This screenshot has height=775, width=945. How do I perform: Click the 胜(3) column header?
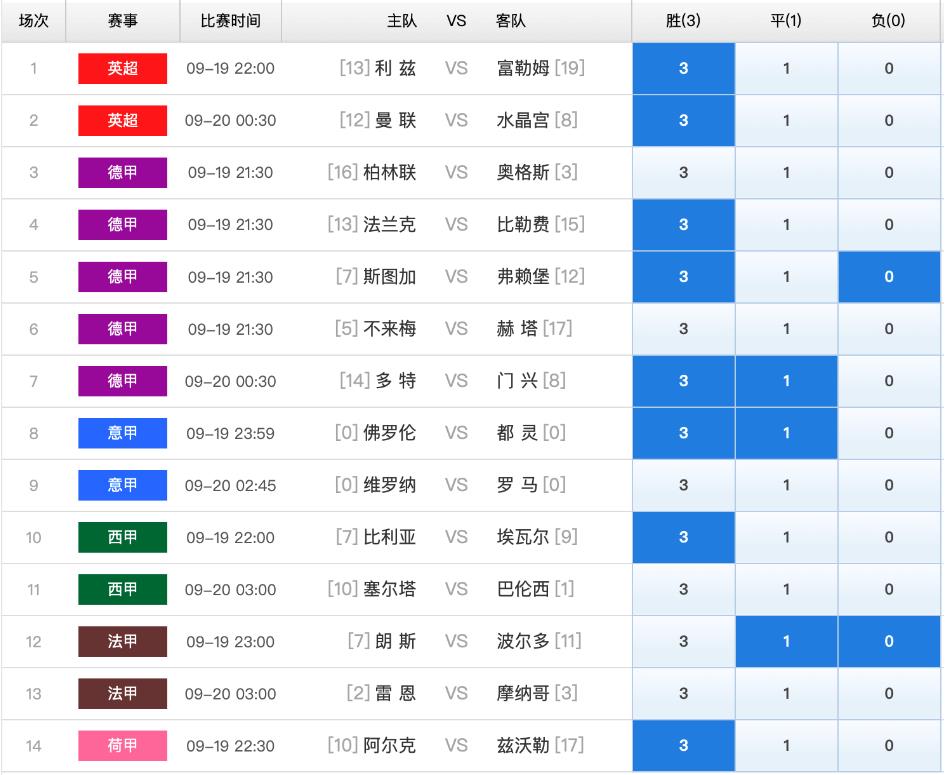683,21
